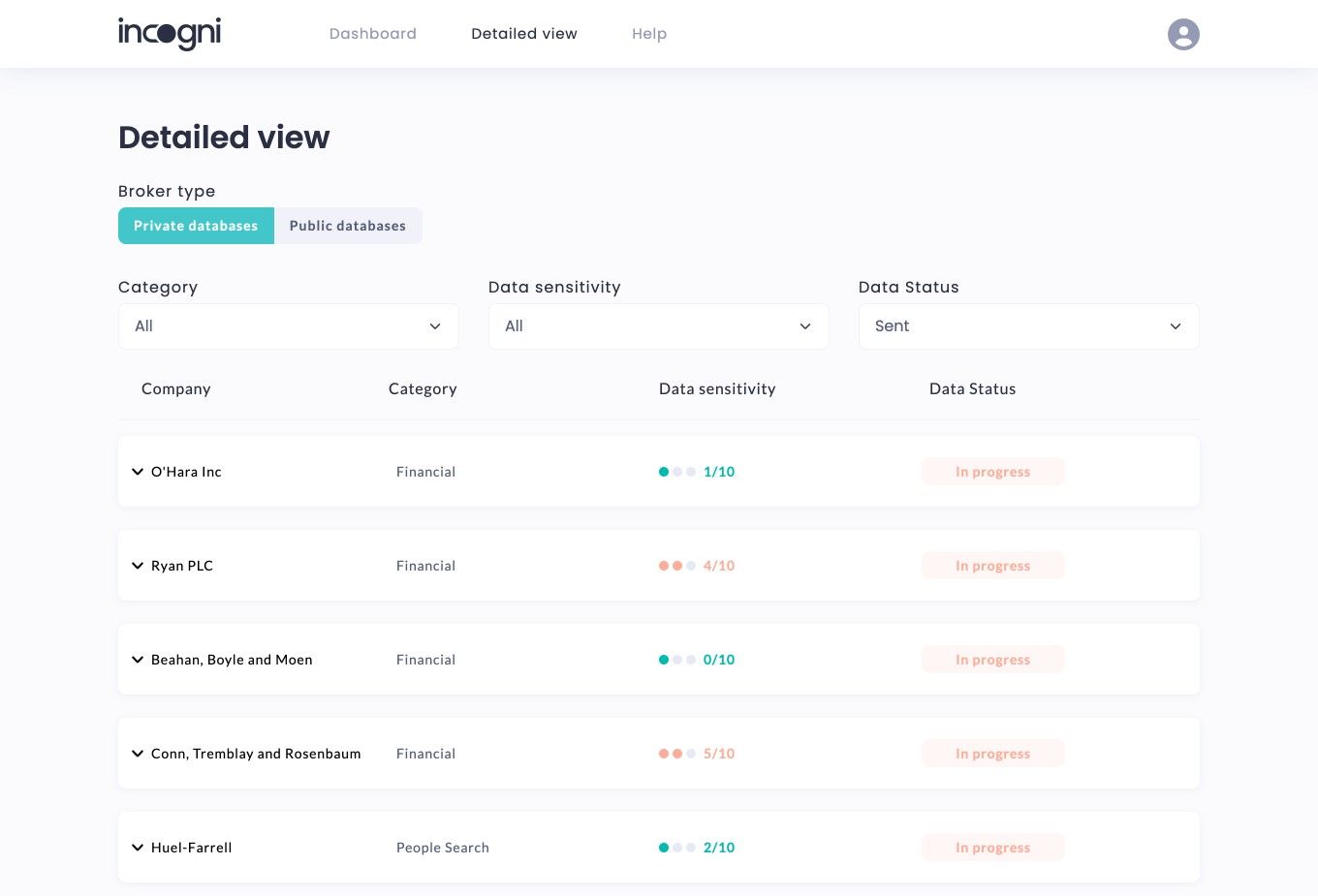Image resolution: width=1318 pixels, height=896 pixels.
Task: Click the 1/10 sensitivity score
Action: click(x=719, y=472)
